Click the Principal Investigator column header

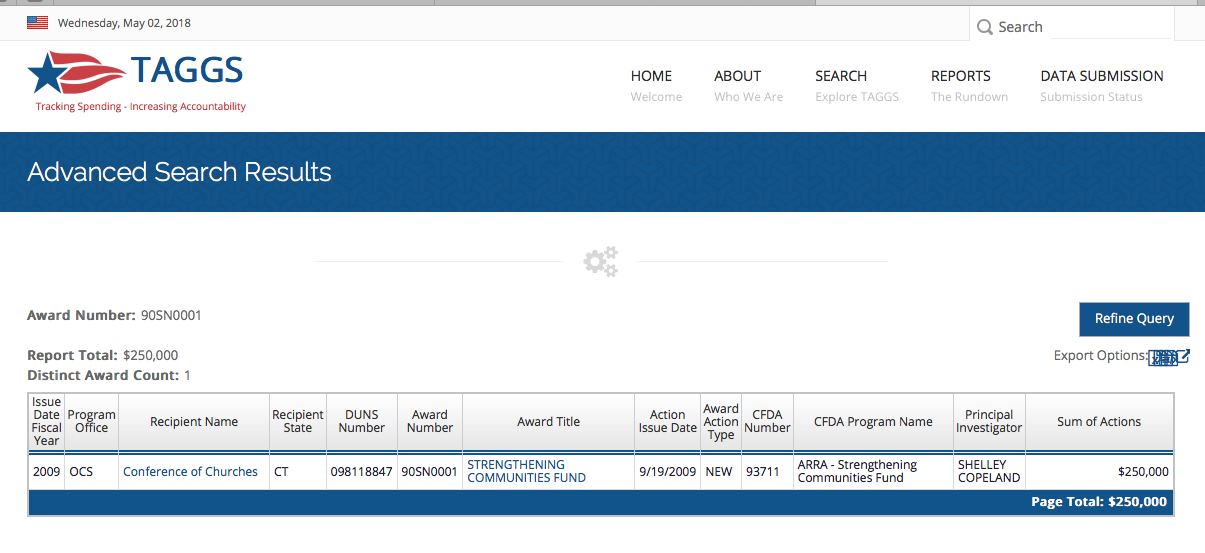989,422
